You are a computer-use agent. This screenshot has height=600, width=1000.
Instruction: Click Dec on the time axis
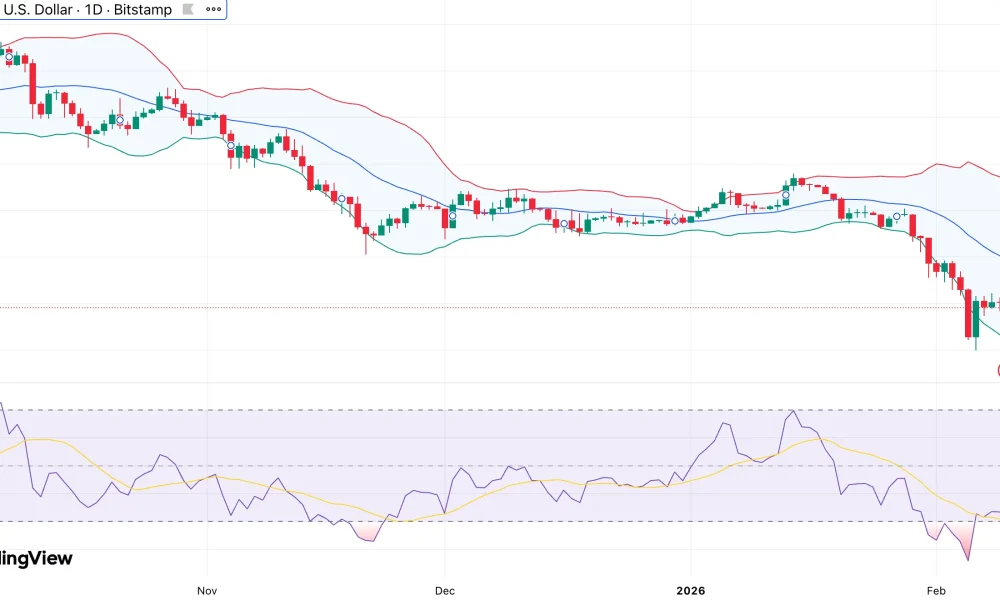[x=444, y=591]
